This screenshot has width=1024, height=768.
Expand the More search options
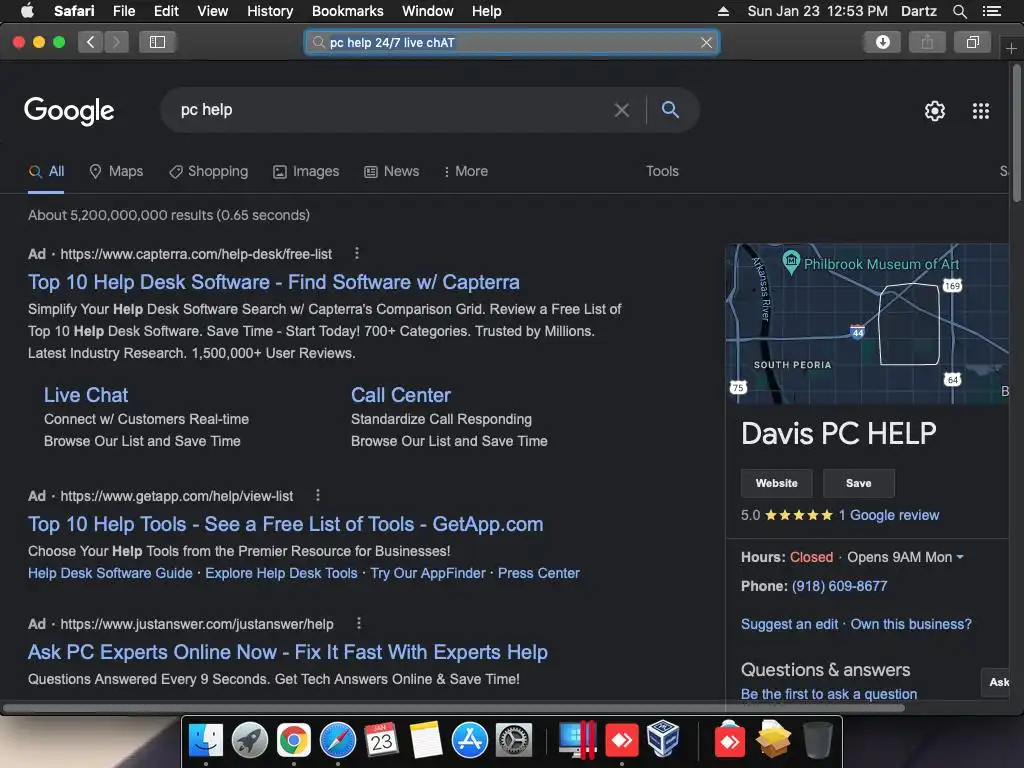tap(465, 171)
